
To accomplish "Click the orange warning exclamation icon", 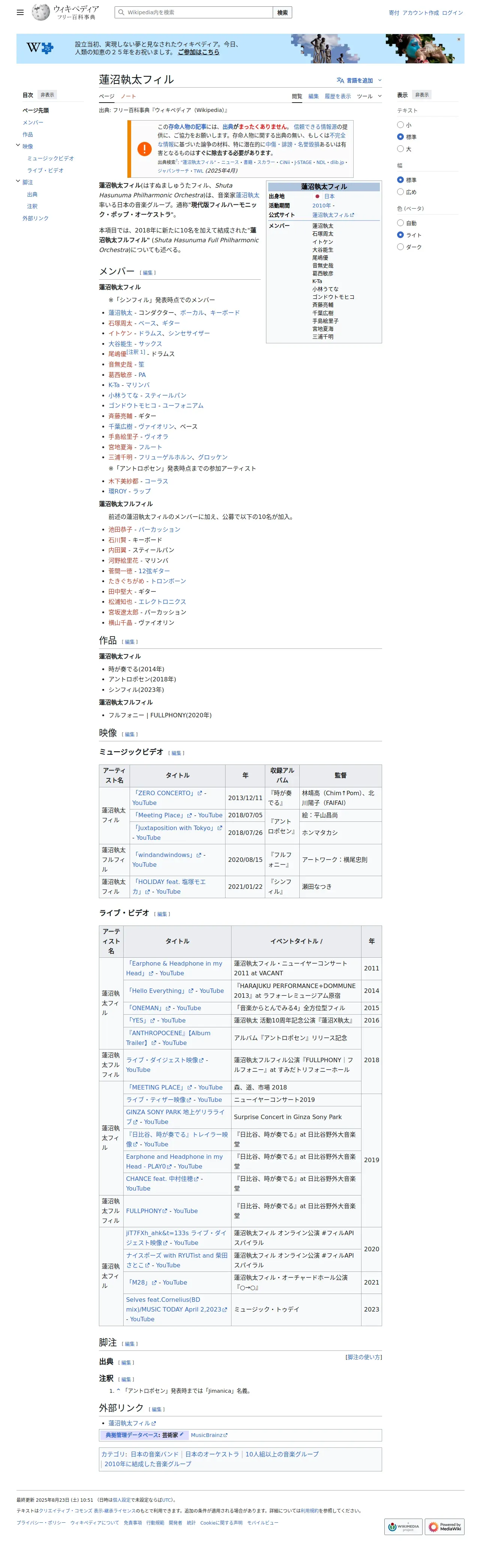I will (144, 149).
